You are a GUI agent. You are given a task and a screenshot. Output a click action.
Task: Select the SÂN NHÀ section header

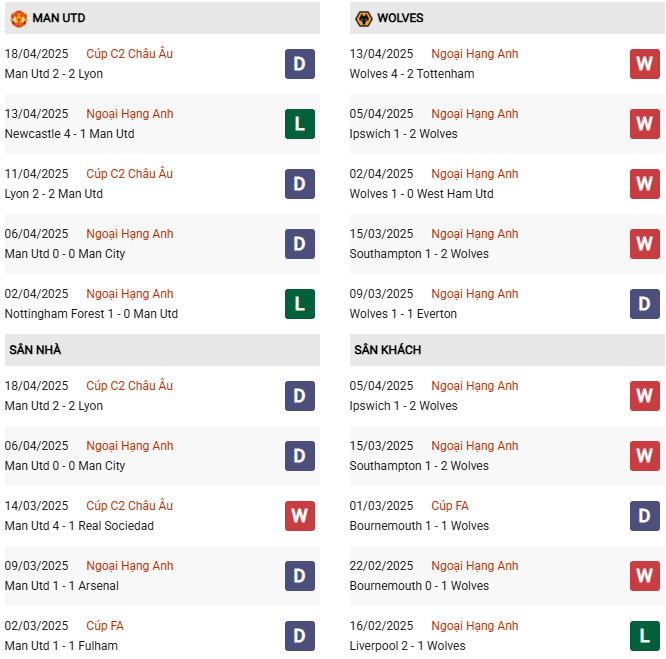click(x=35, y=350)
